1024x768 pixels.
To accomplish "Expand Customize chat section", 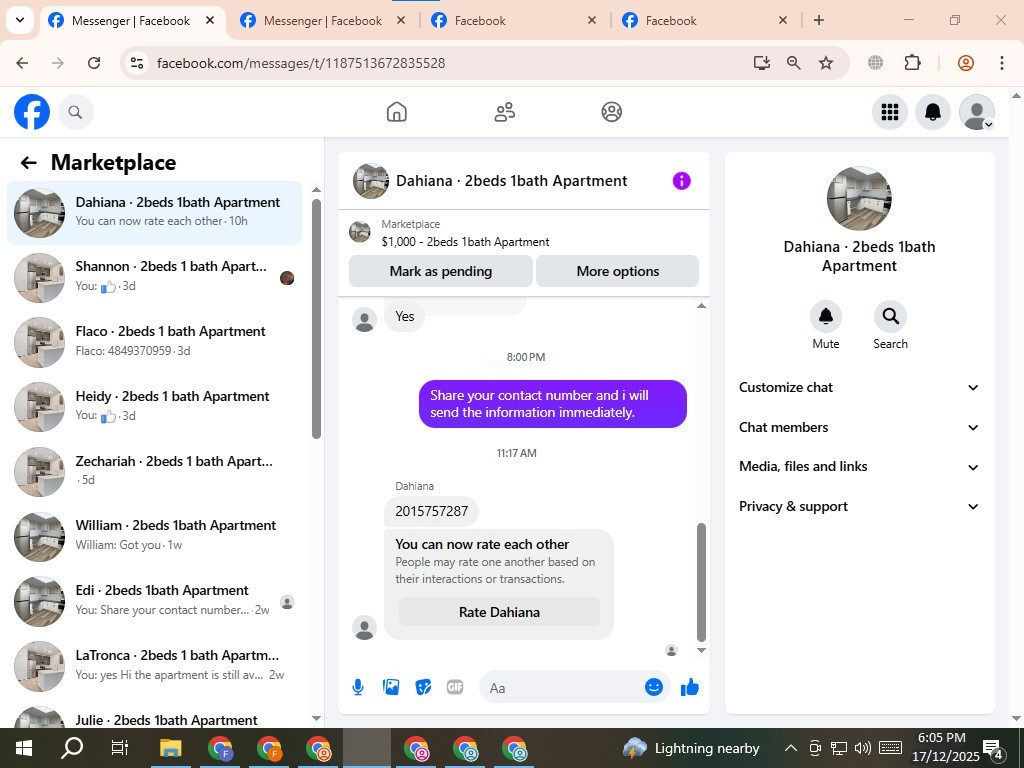I will [859, 387].
